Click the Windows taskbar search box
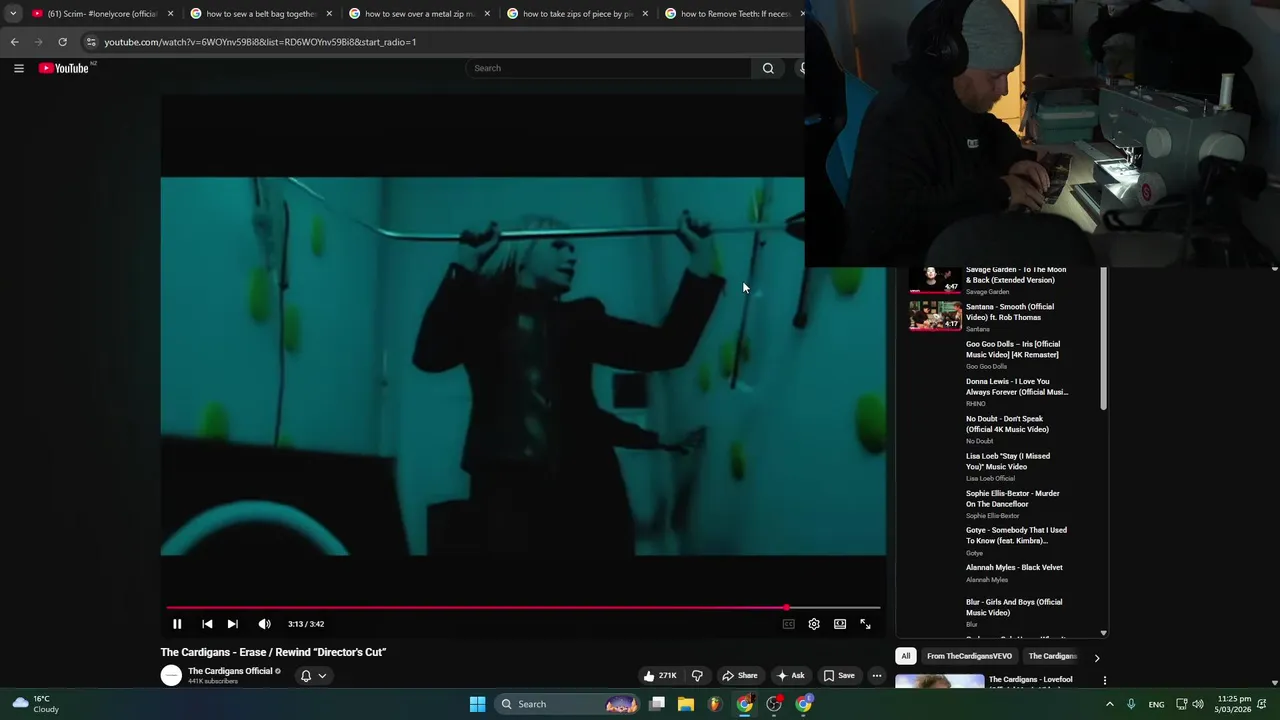 pos(568,704)
